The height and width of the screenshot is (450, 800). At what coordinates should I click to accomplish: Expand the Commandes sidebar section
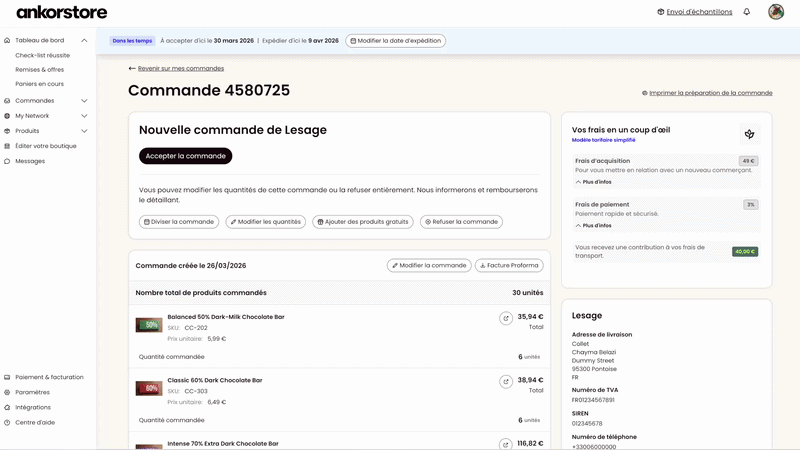tap(84, 101)
